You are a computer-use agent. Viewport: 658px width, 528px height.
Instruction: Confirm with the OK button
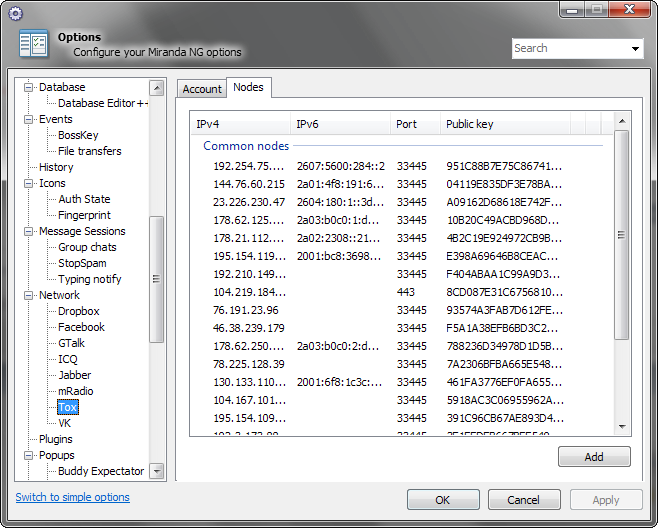[x=443, y=500]
